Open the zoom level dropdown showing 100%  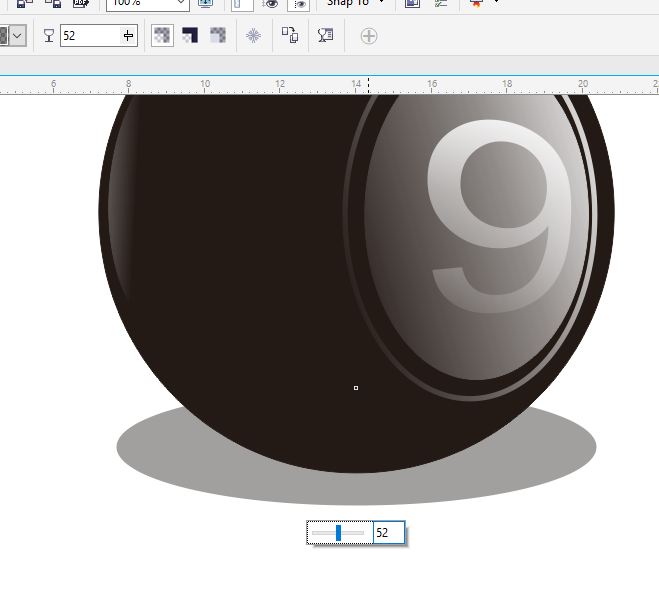181,3
